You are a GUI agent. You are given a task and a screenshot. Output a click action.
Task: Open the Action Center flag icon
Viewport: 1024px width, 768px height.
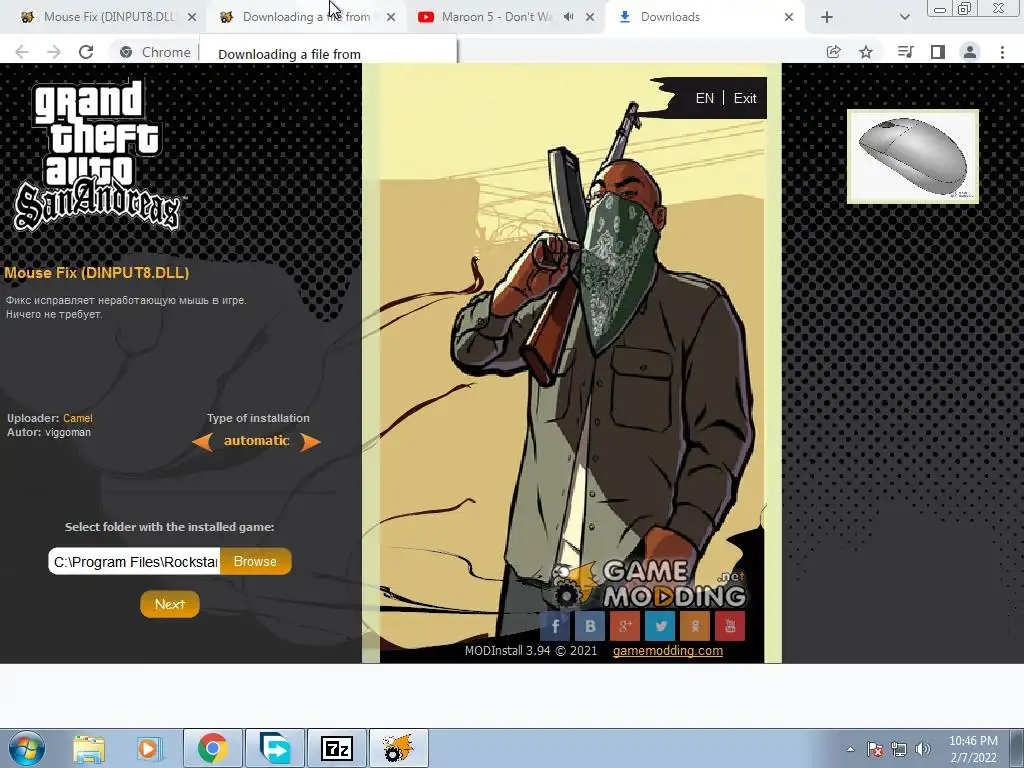(875, 749)
